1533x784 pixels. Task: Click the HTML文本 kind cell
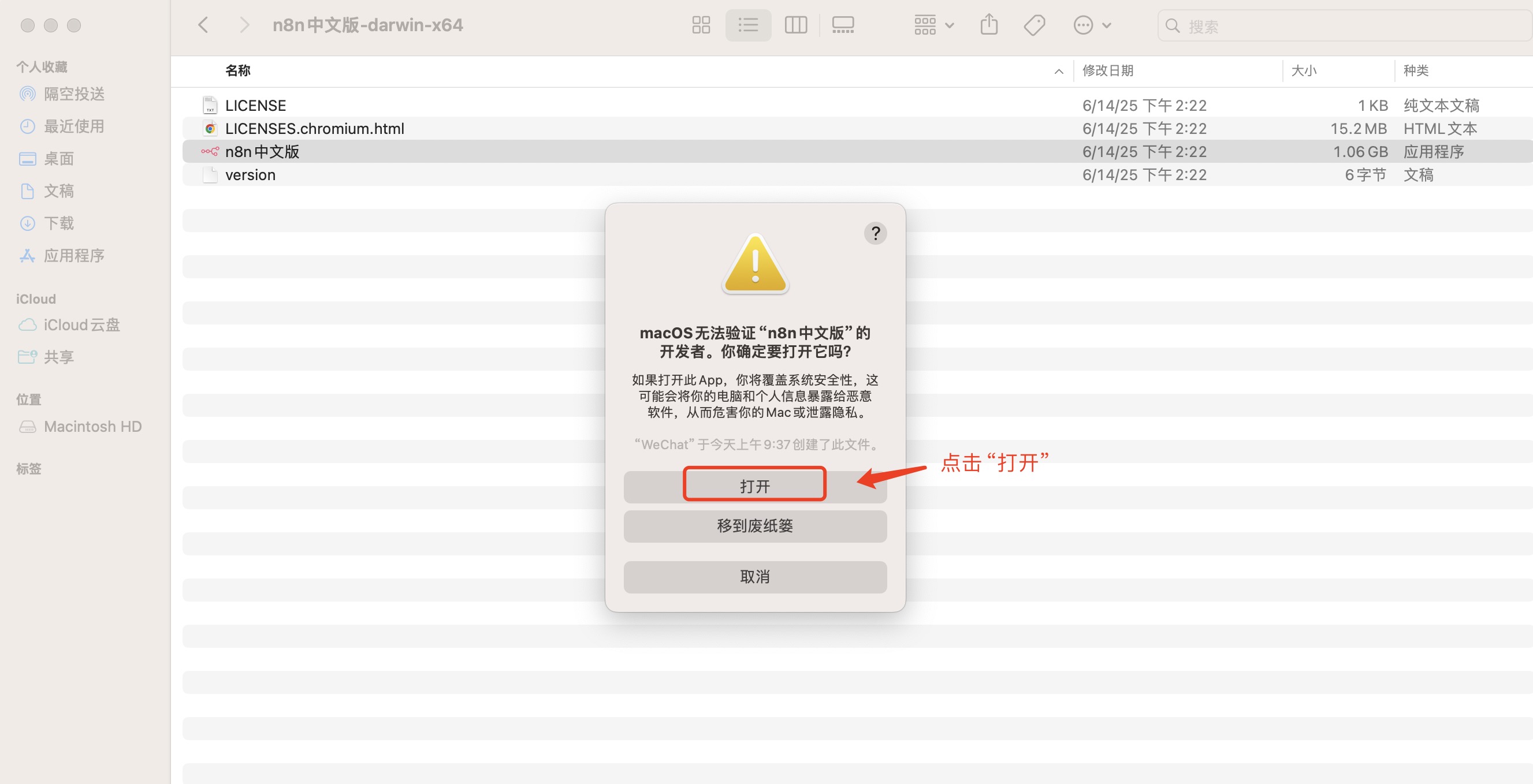click(1440, 129)
